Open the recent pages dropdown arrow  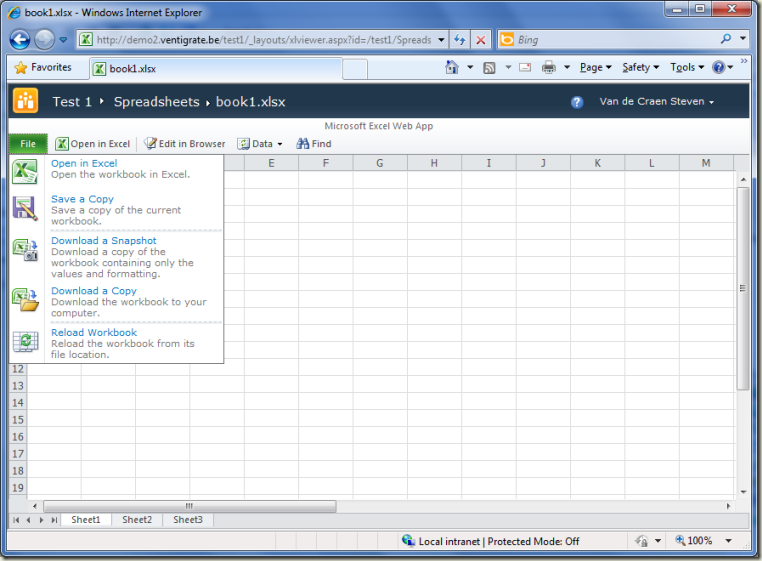[x=63, y=40]
